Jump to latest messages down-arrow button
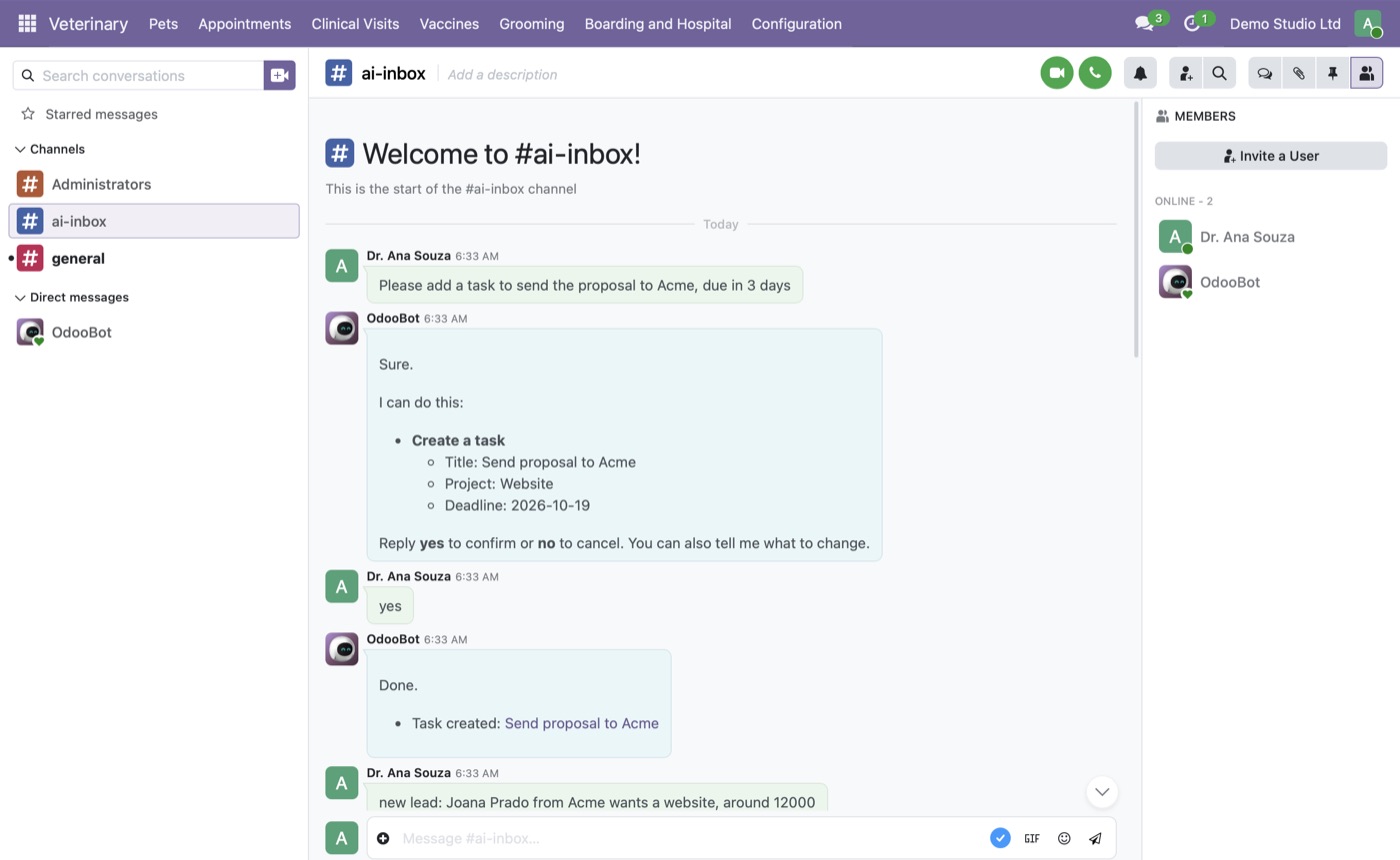 (1102, 792)
